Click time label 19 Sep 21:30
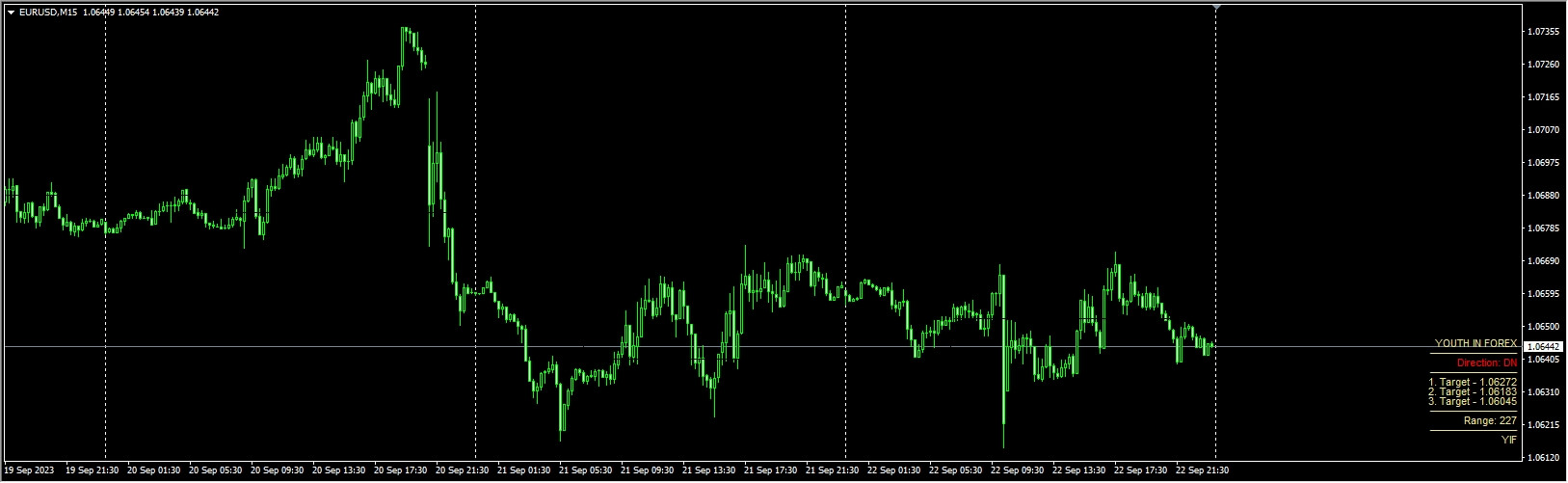Viewport: 1568px width, 483px height. (93, 471)
